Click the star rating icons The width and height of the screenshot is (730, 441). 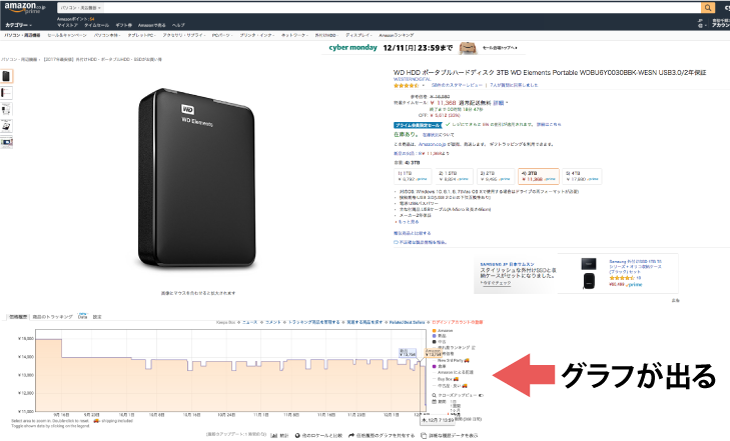(406, 86)
